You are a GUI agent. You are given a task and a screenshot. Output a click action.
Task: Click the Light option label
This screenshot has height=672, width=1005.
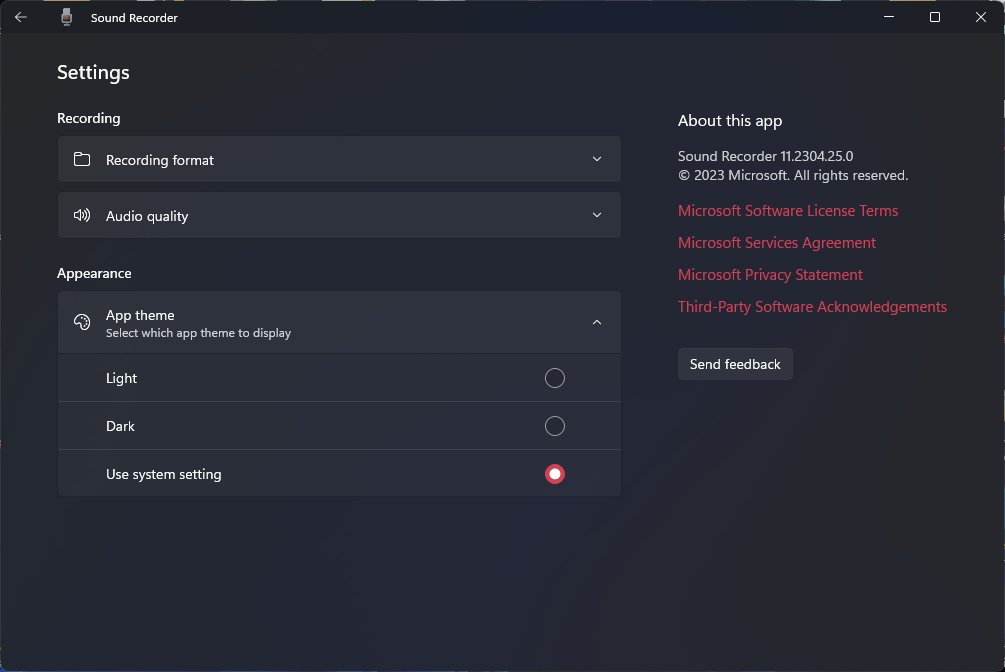121,378
